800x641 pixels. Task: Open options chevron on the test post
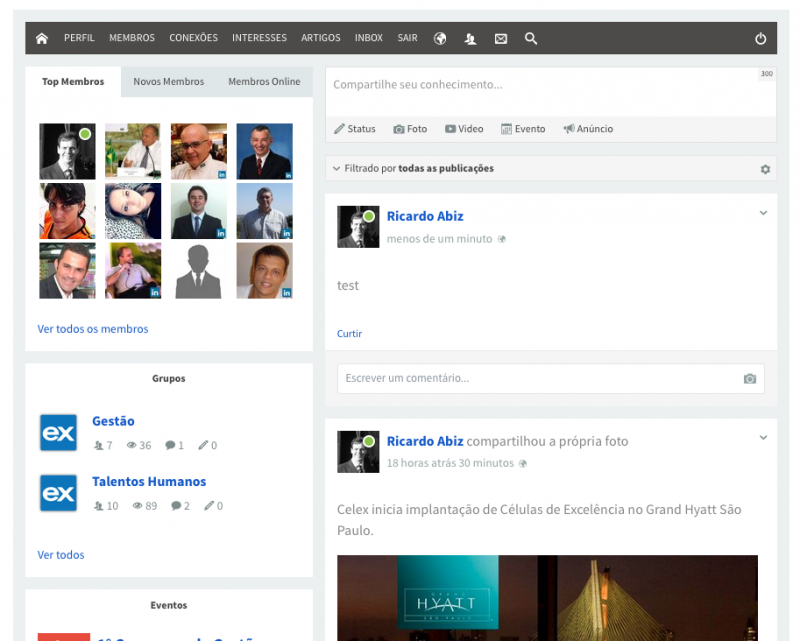coord(763,213)
